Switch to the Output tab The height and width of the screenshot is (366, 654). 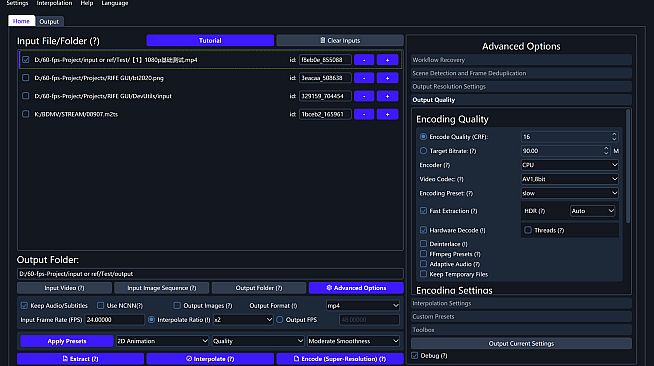coord(49,21)
